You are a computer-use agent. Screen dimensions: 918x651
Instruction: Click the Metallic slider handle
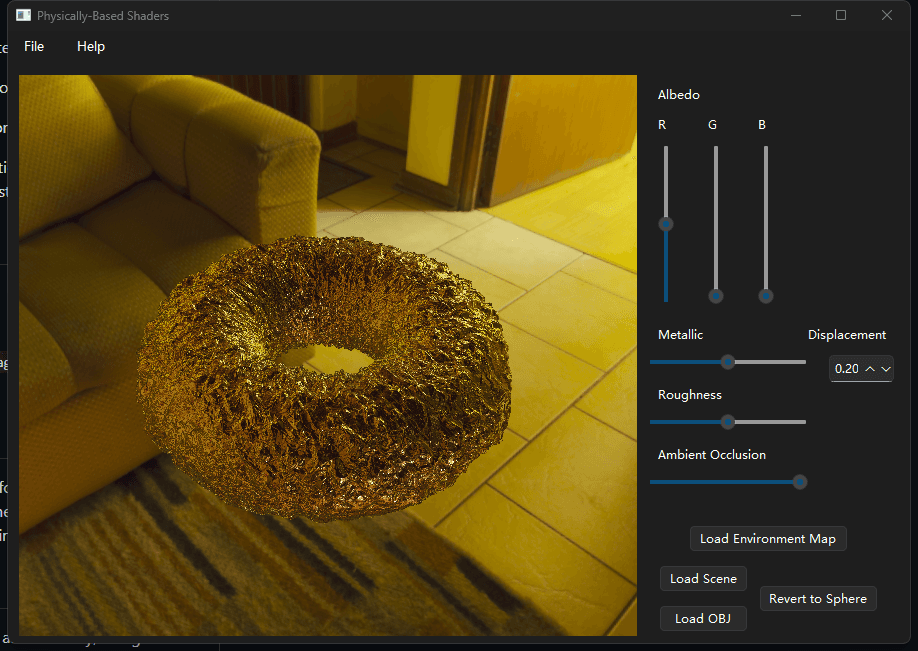[728, 362]
